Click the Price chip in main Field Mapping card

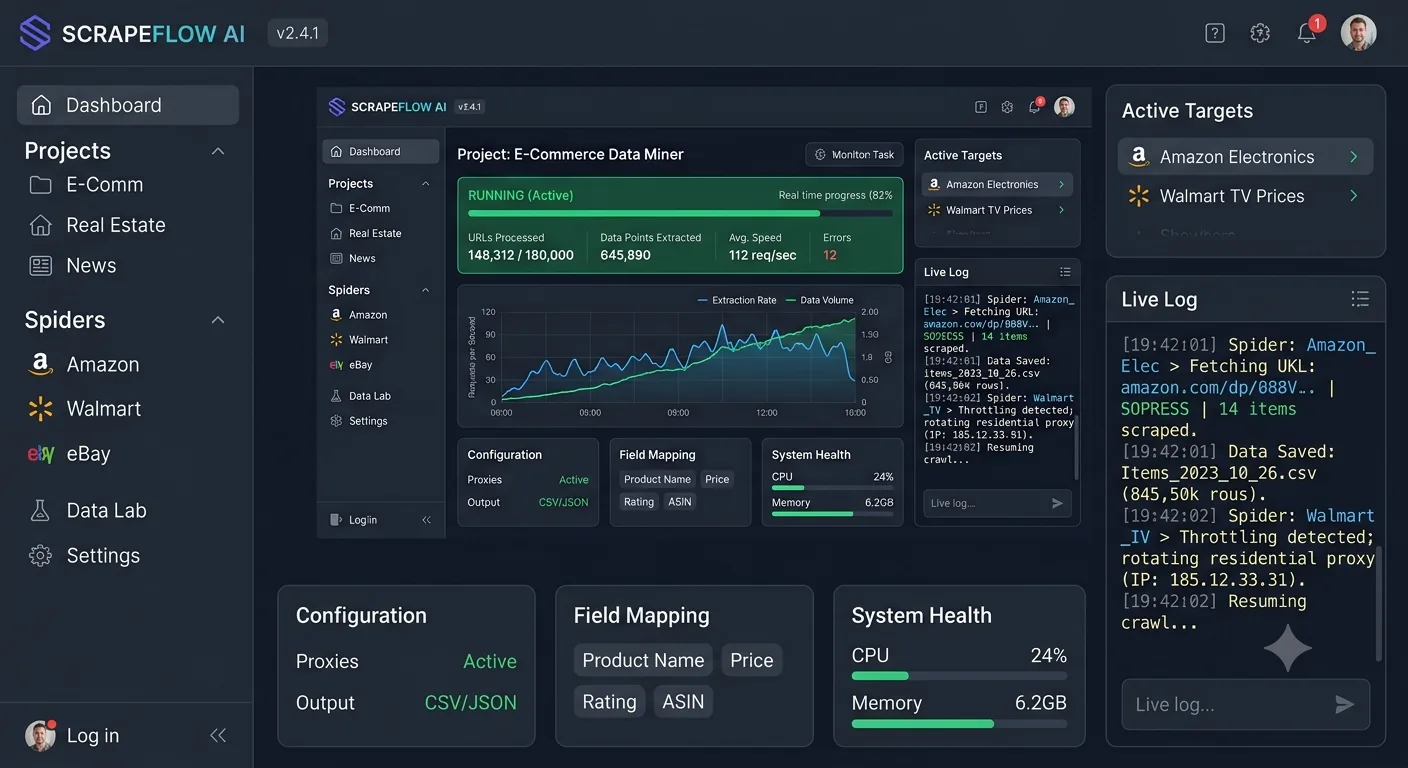pos(752,660)
